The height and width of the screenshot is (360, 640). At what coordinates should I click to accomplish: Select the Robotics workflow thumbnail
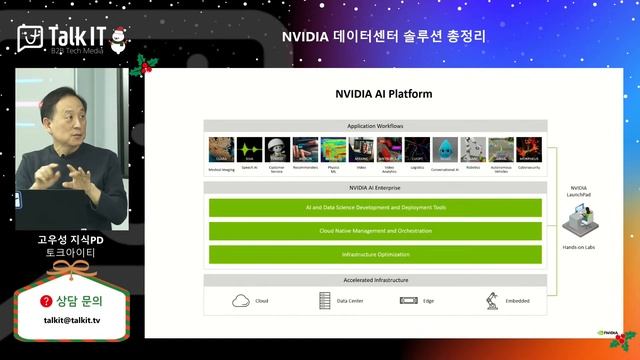(473, 149)
